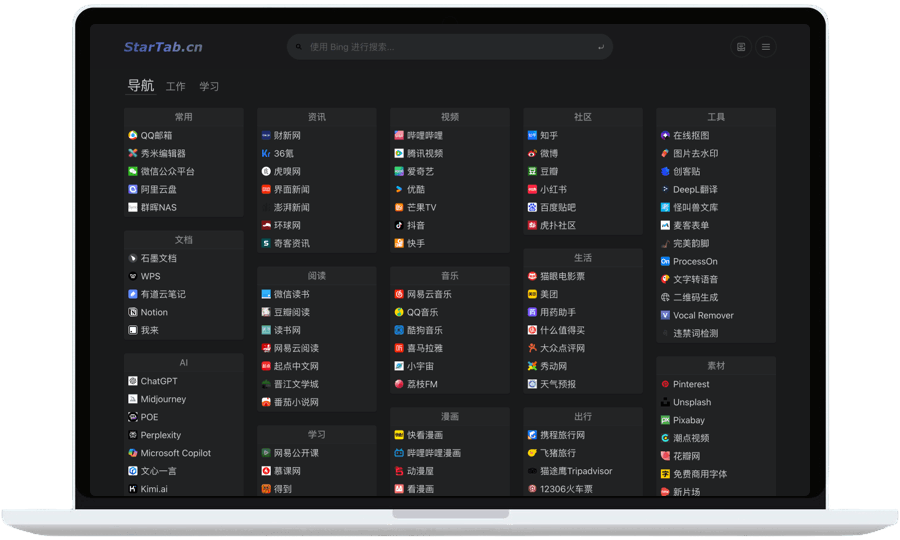Switch to the 导航 tab
Viewport: 900px width, 540px height.
click(x=141, y=86)
